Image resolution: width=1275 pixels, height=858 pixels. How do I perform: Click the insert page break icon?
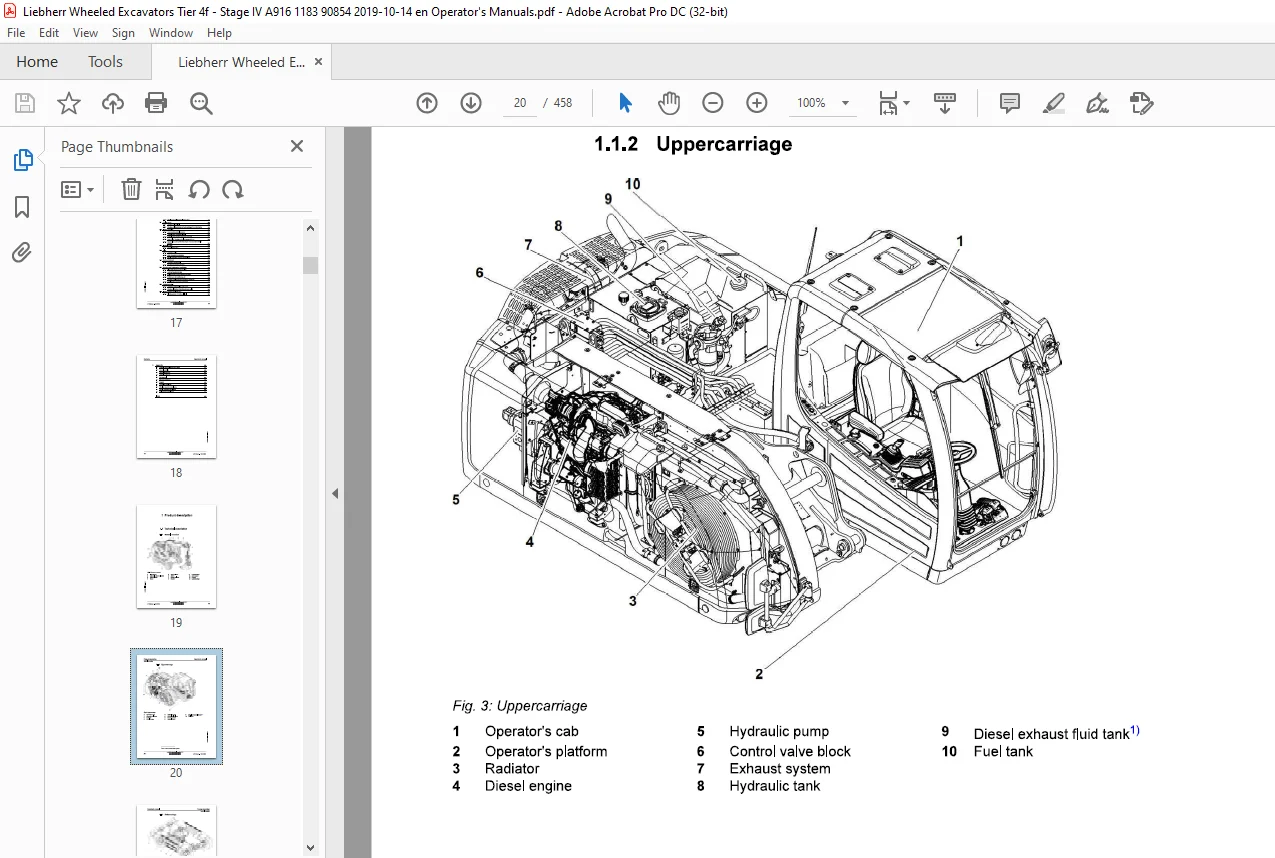[x=165, y=190]
